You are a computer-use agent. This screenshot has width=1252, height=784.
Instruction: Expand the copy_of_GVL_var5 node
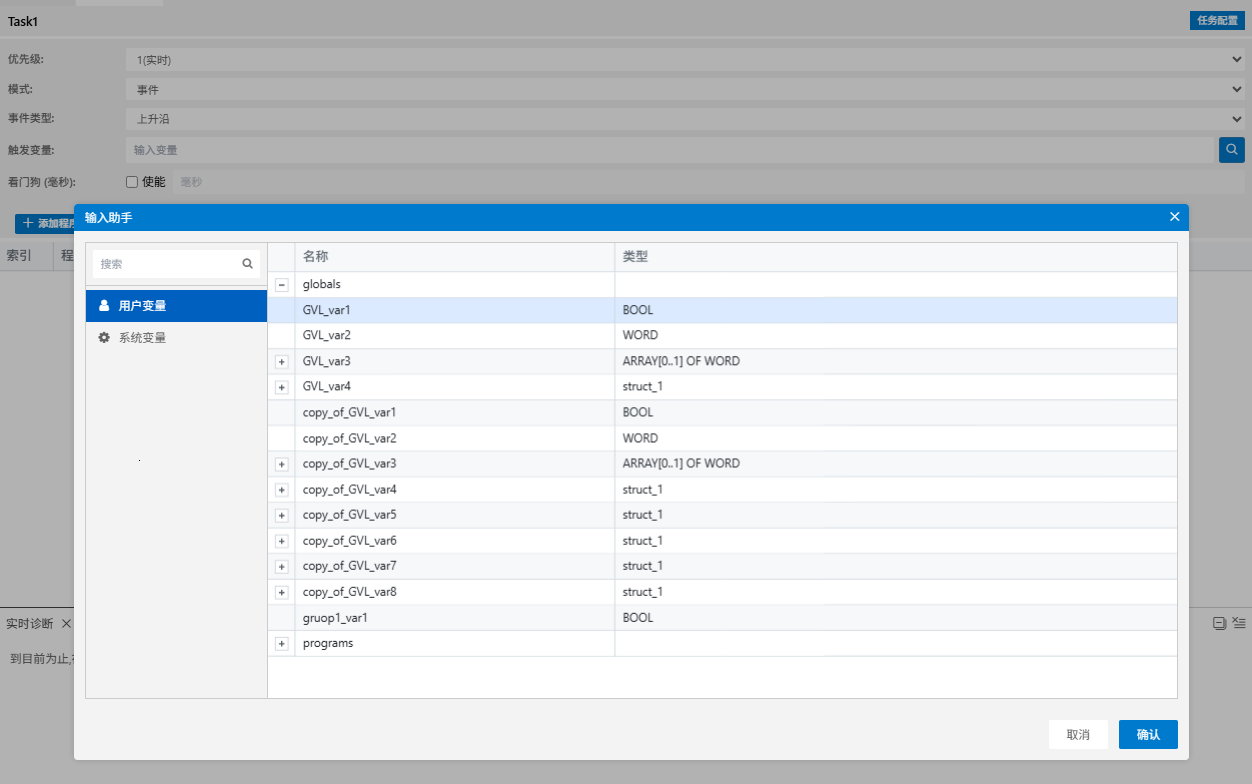(x=281, y=515)
